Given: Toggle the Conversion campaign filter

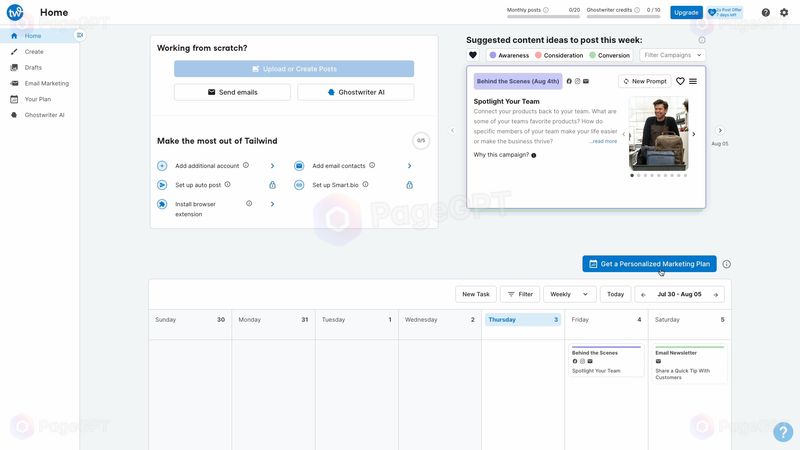Looking at the screenshot, I should tap(610, 55).
